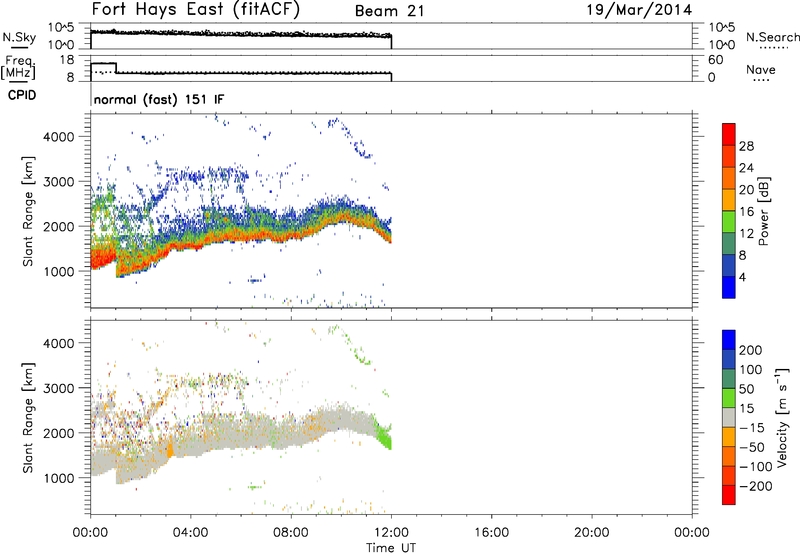This screenshot has width=800, height=554.
Task: Select the "Power [dB]" color bar title
Action: 763,211
